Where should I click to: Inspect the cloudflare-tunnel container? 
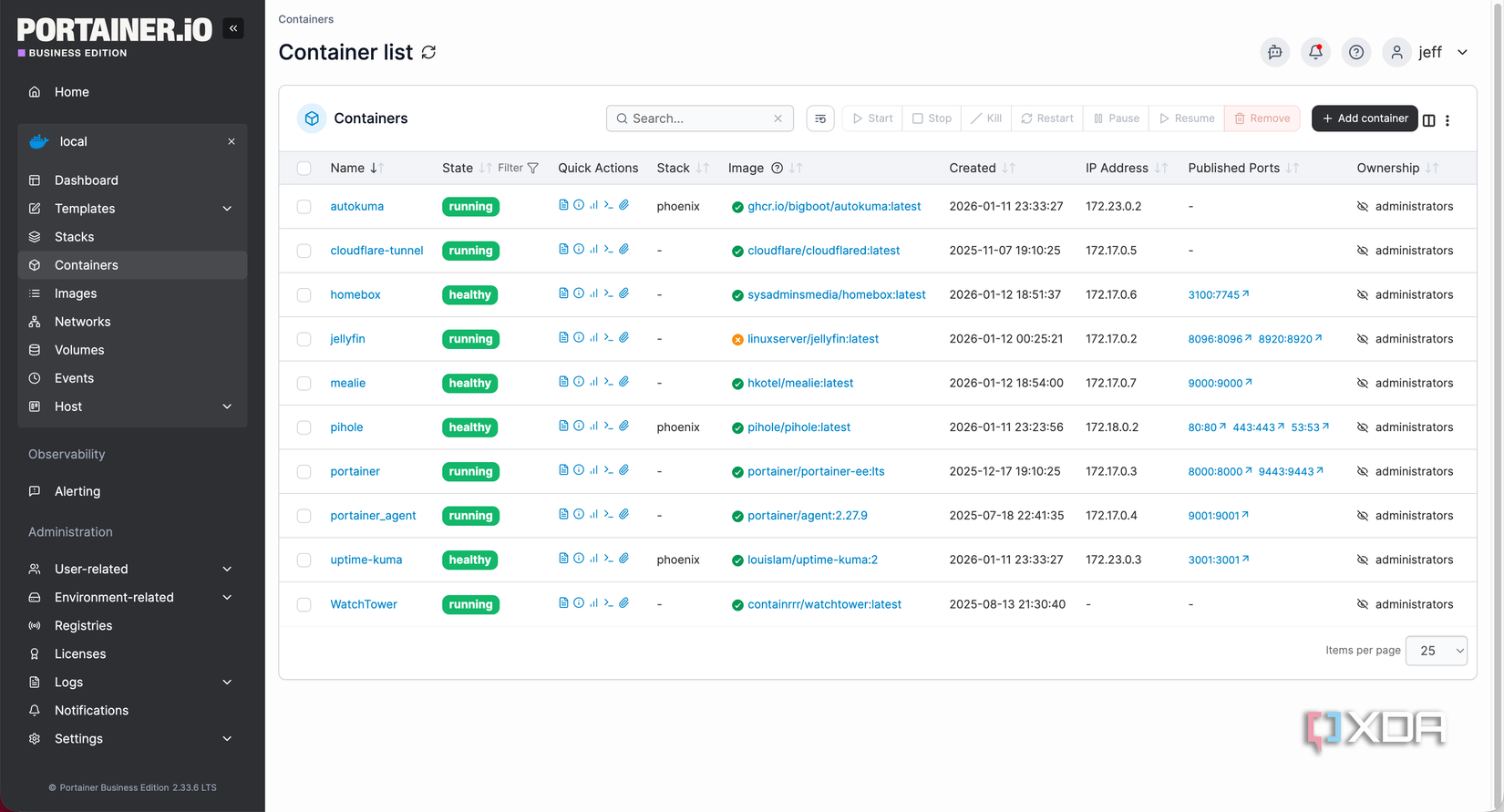579,249
